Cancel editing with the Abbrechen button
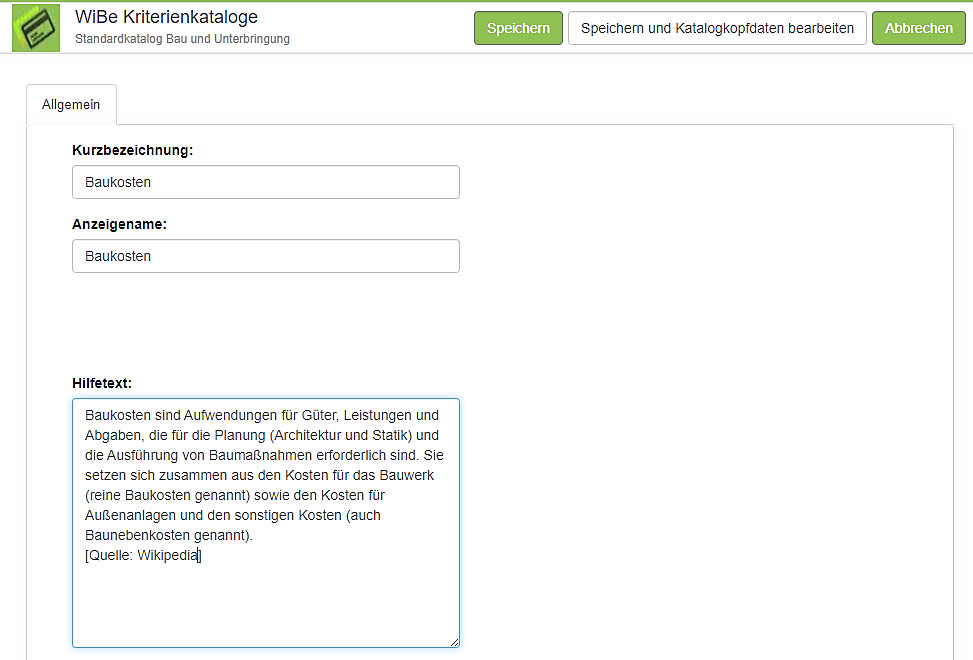This screenshot has height=660, width=973. [x=918, y=28]
